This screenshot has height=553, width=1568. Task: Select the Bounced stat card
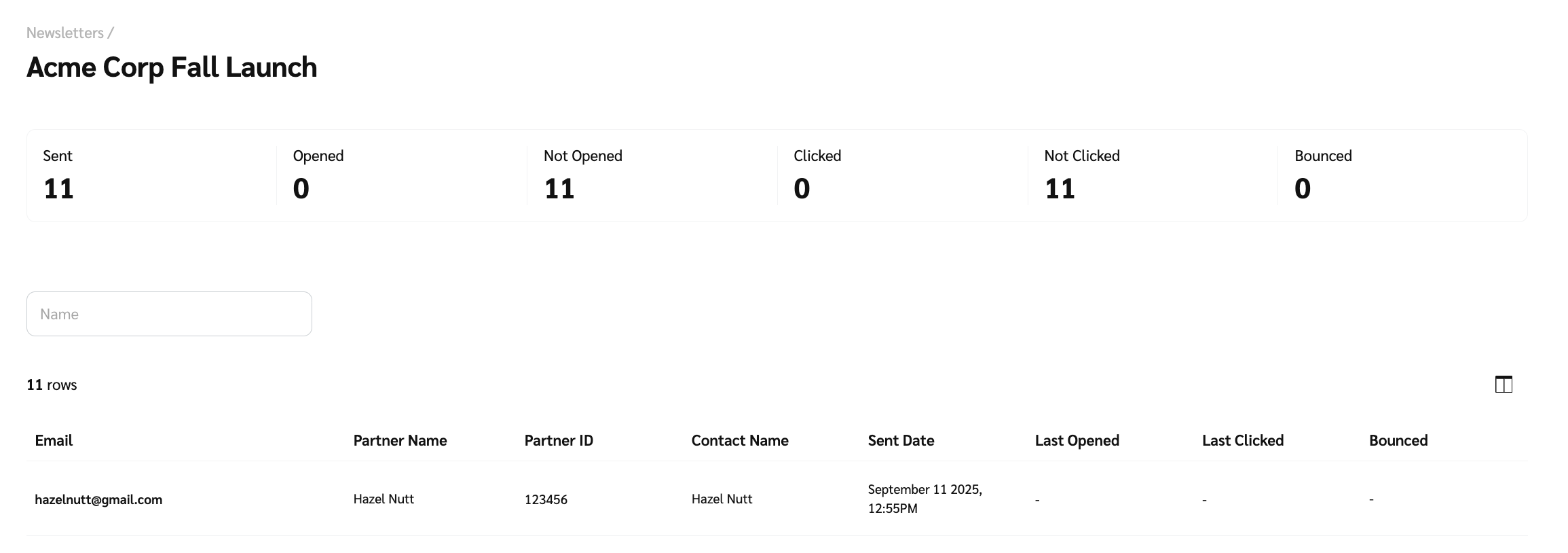(x=1402, y=175)
